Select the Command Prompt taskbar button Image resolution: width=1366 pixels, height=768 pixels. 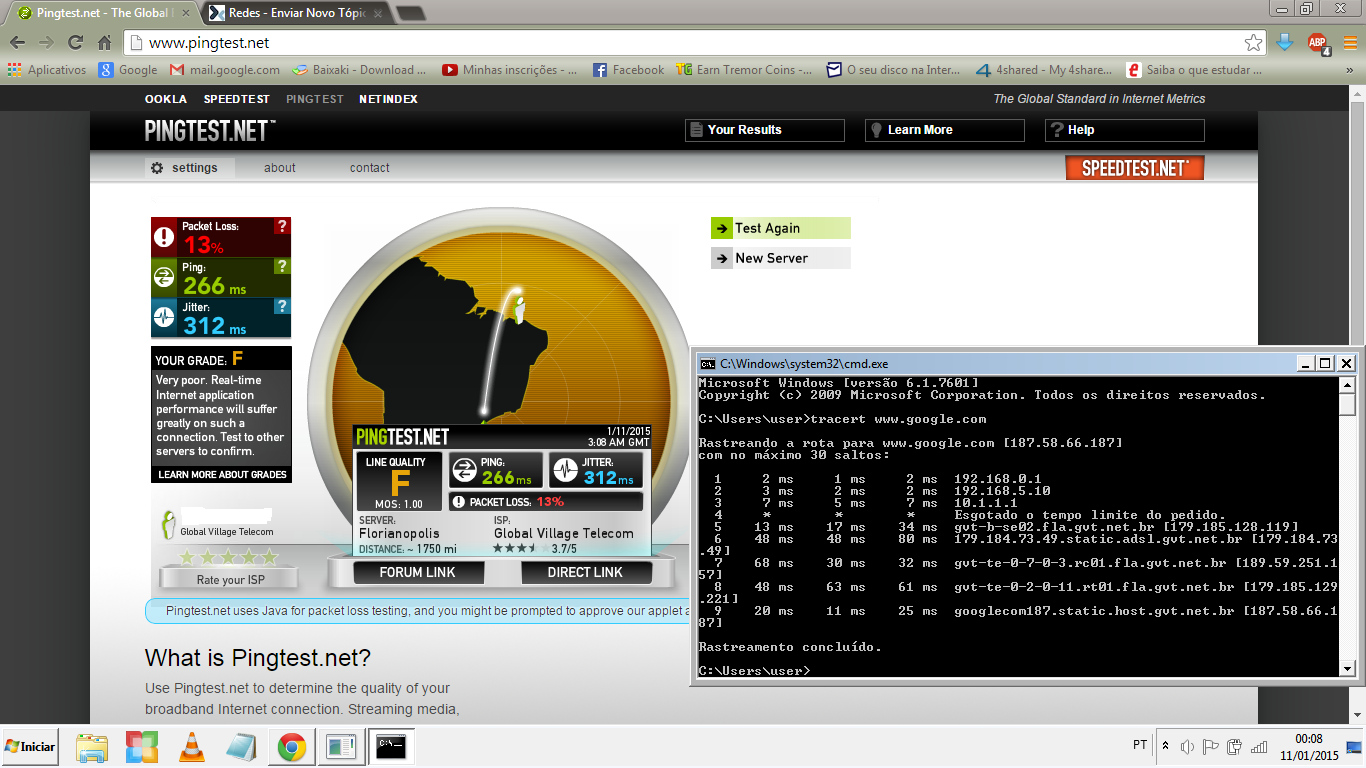(x=391, y=747)
